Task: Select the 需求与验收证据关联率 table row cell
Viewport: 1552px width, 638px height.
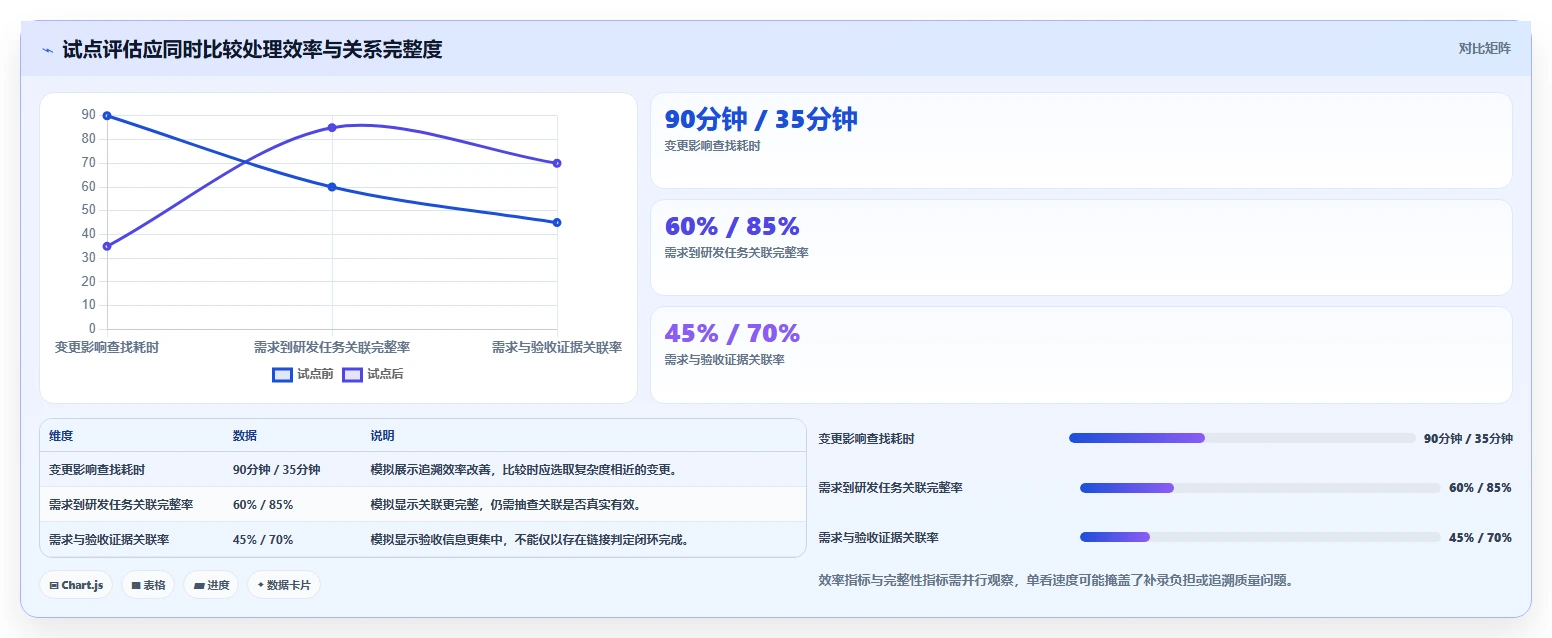Action: 109,540
